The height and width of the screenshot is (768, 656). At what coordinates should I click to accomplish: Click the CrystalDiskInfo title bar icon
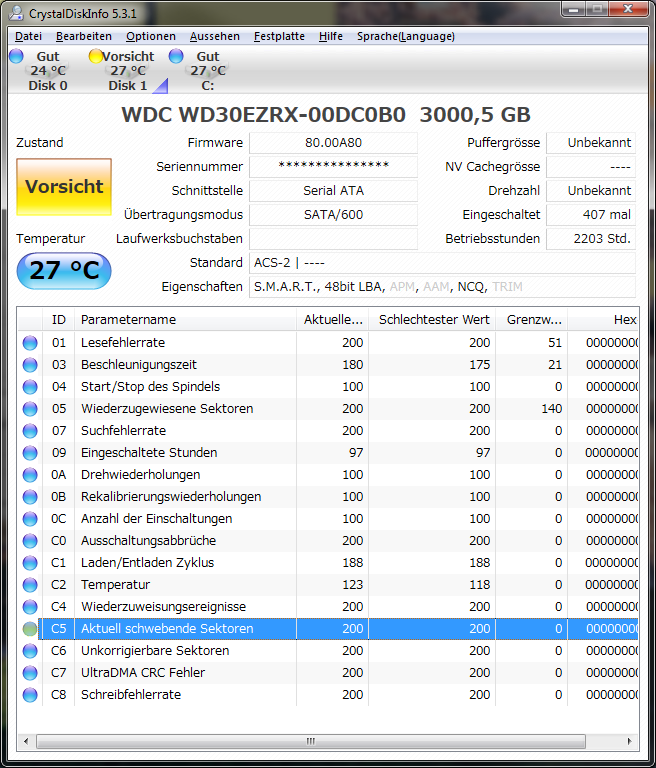pos(16,13)
